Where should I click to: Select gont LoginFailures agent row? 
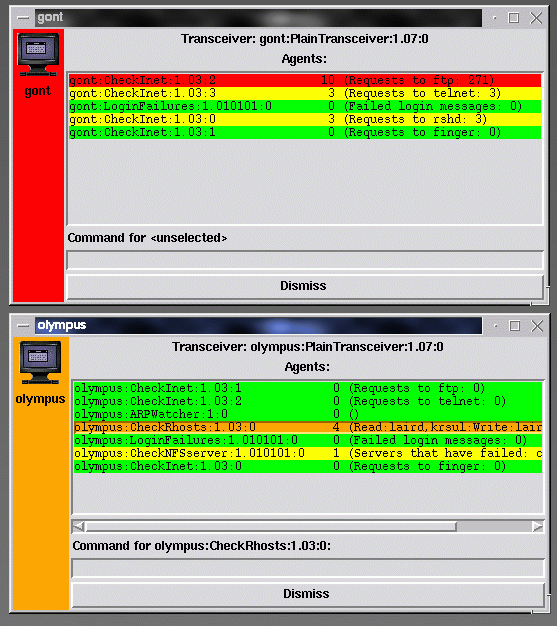point(305,106)
